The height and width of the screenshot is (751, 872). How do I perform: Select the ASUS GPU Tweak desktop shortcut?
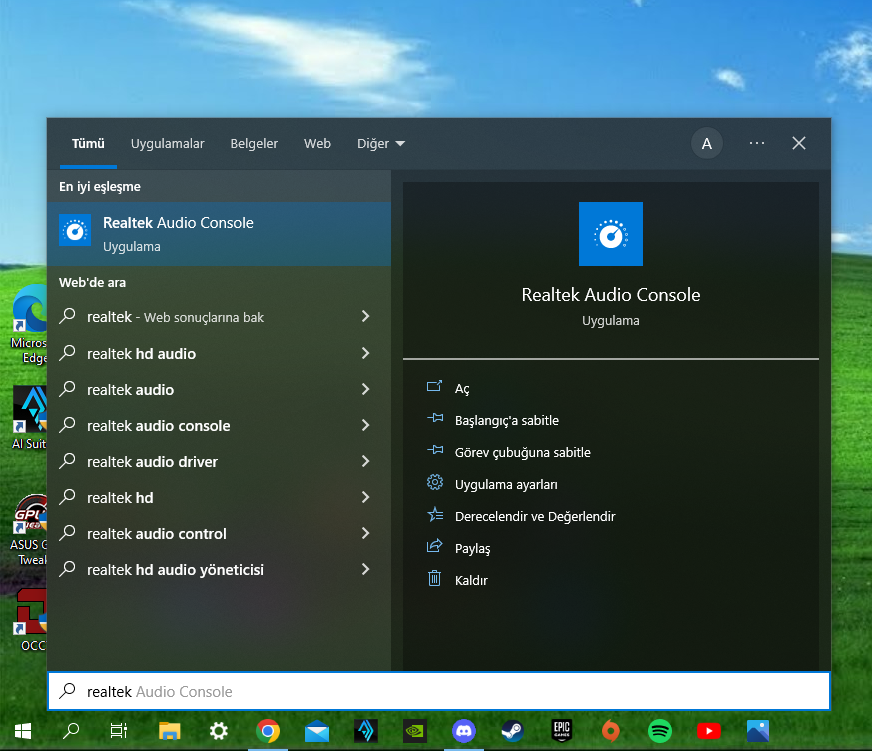[x=29, y=530]
